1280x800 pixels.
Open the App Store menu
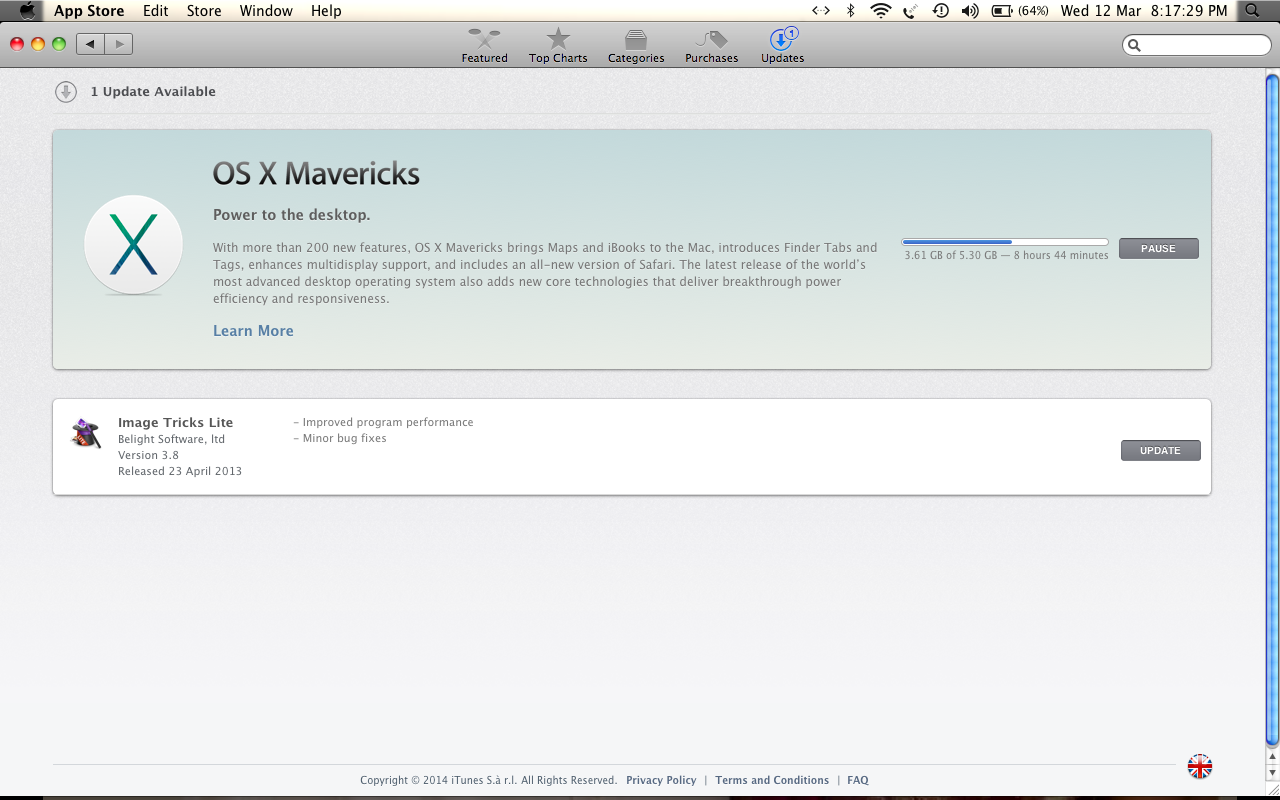(x=89, y=11)
